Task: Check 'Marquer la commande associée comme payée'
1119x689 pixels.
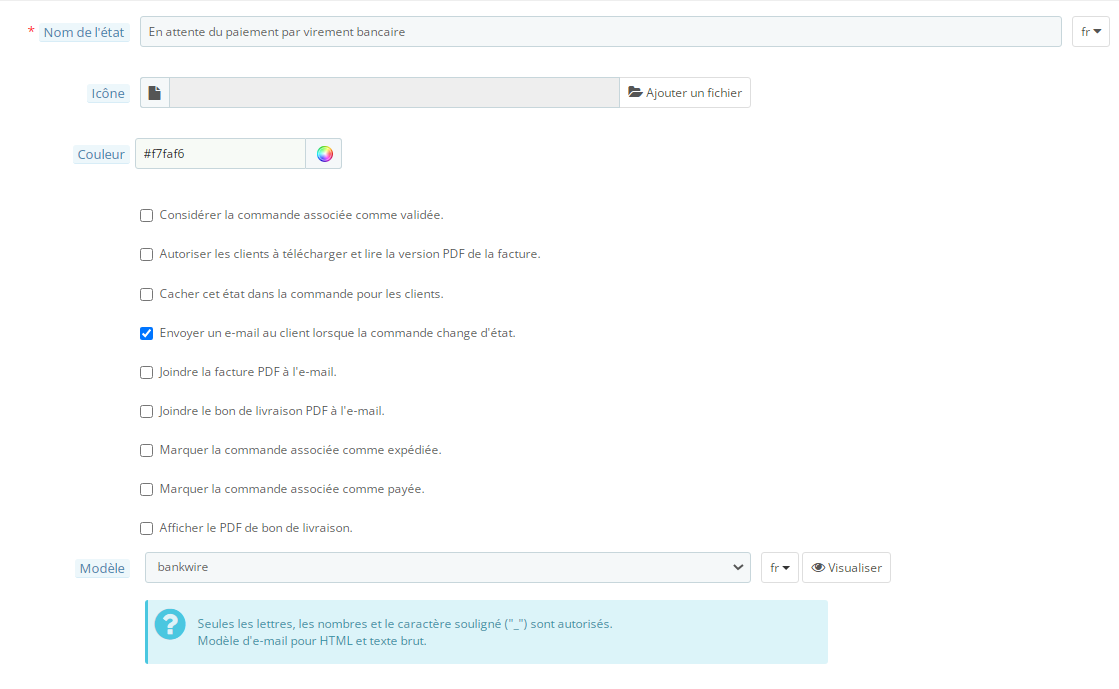Action: click(146, 489)
